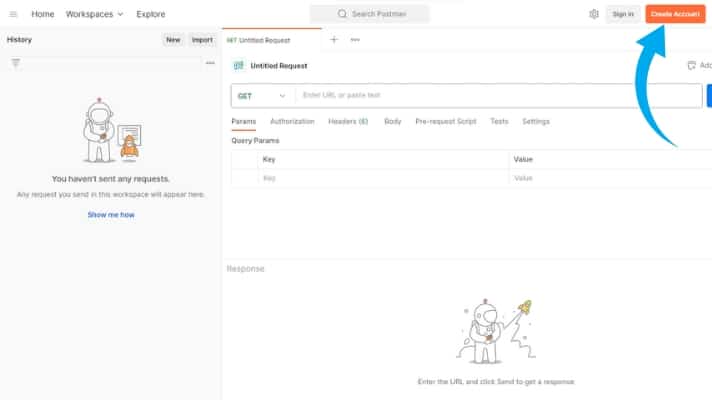The image size is (712, 400).
Task: Switch to the Authorization tab
Action: pos(292,122)
